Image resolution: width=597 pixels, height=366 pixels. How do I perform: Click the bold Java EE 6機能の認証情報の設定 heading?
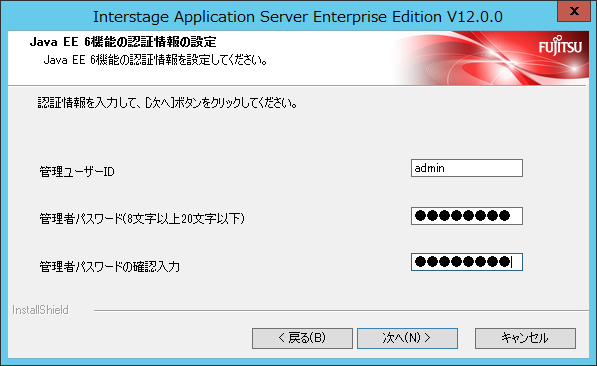point(123,42)
